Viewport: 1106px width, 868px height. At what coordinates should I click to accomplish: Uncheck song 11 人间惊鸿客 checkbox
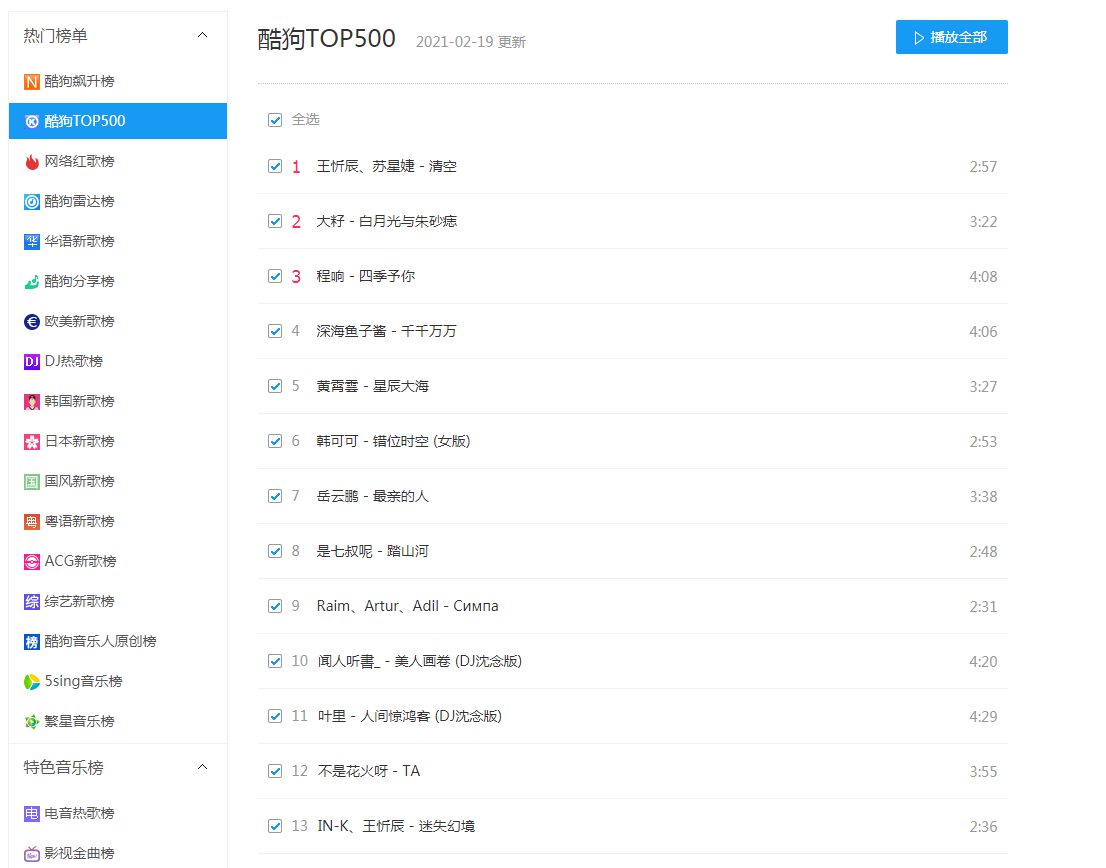(x=275, y=716)
